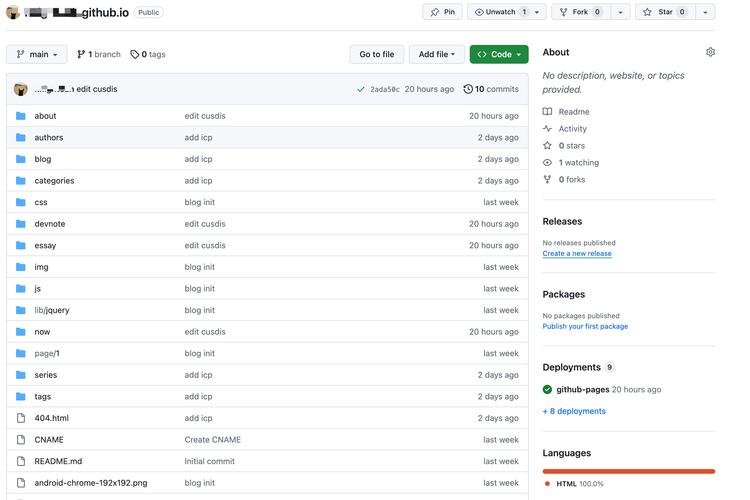Image resolution: width=750 pixels, height=500 pixels.
Task: Click the CNAME file icon
Action: [x=21, y=440]
